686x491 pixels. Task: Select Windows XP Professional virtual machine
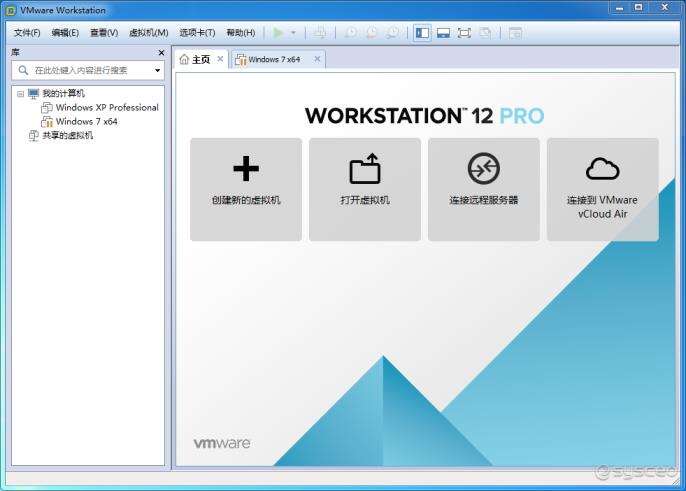(107, 107)
